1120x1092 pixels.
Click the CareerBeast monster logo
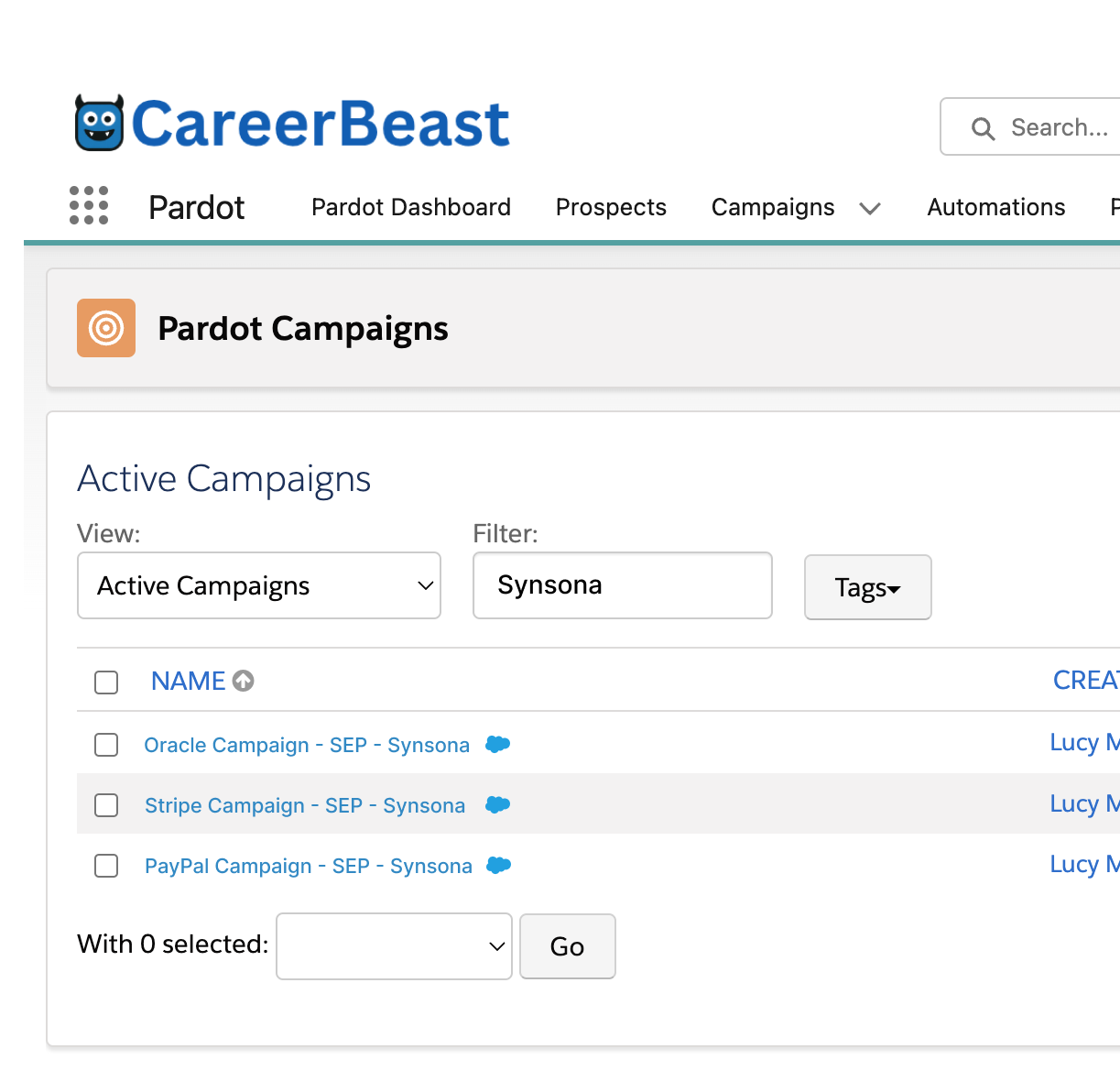coord(99,123)
